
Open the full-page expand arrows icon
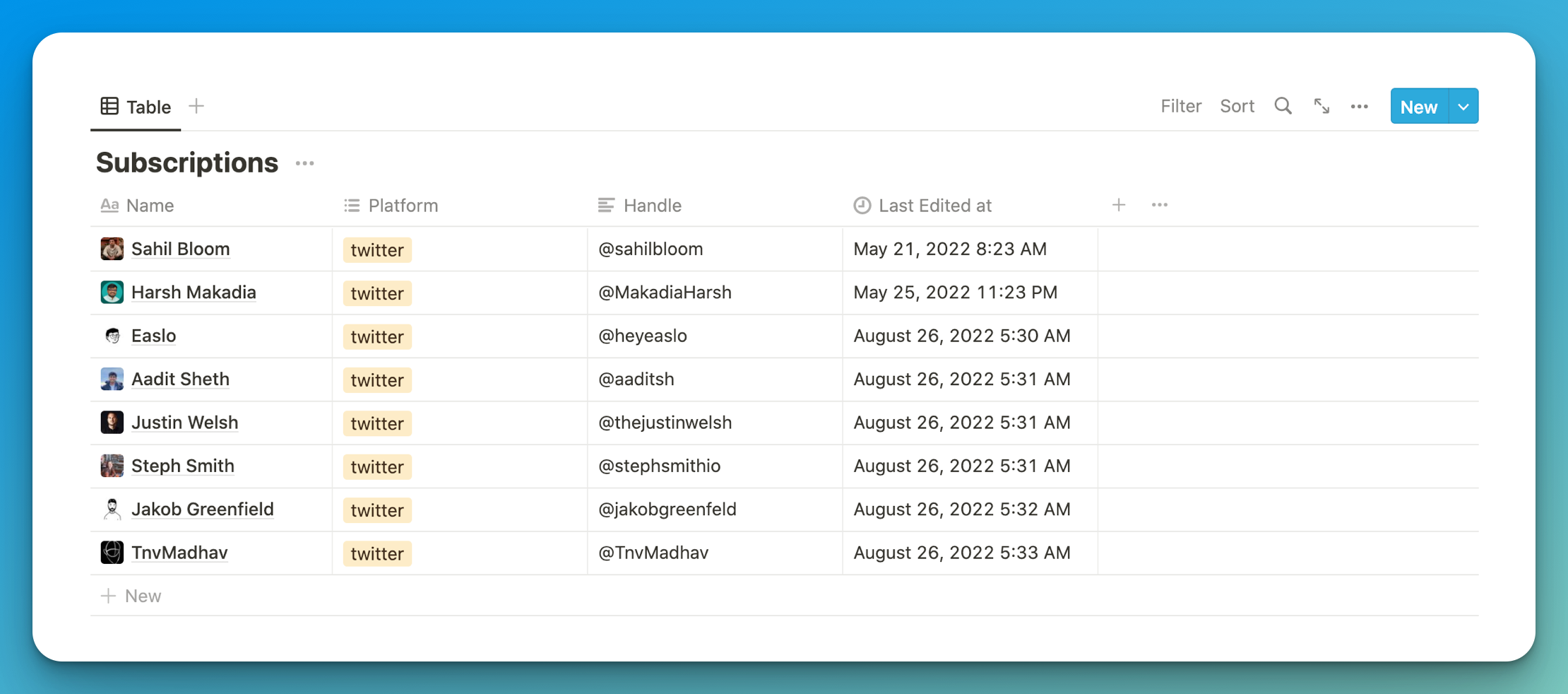click(1321, 106)
